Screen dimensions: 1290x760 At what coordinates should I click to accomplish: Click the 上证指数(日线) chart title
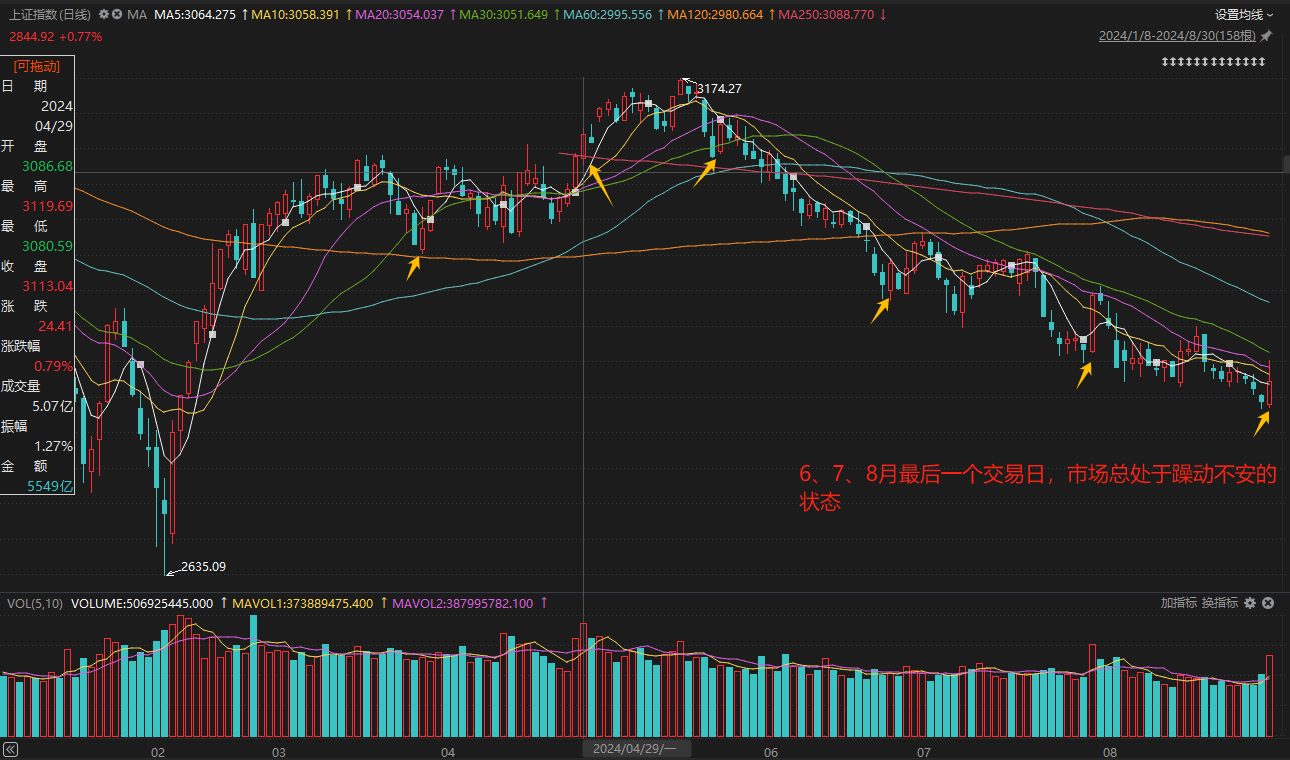50,15
